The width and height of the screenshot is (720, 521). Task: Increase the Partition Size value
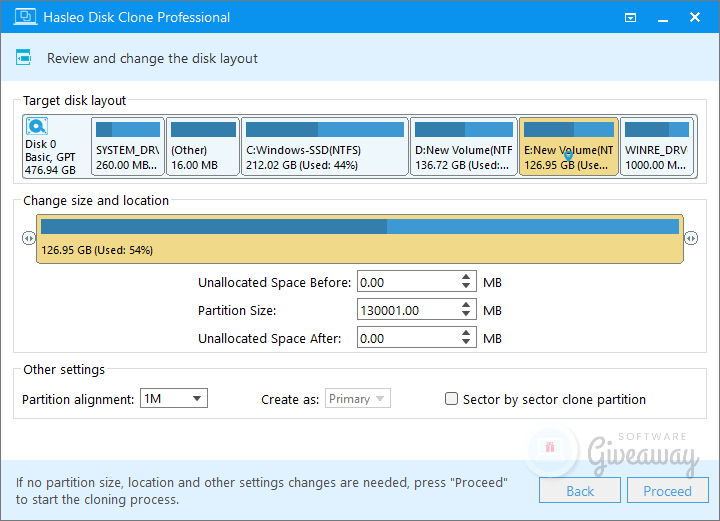click(x=466, y=305)
